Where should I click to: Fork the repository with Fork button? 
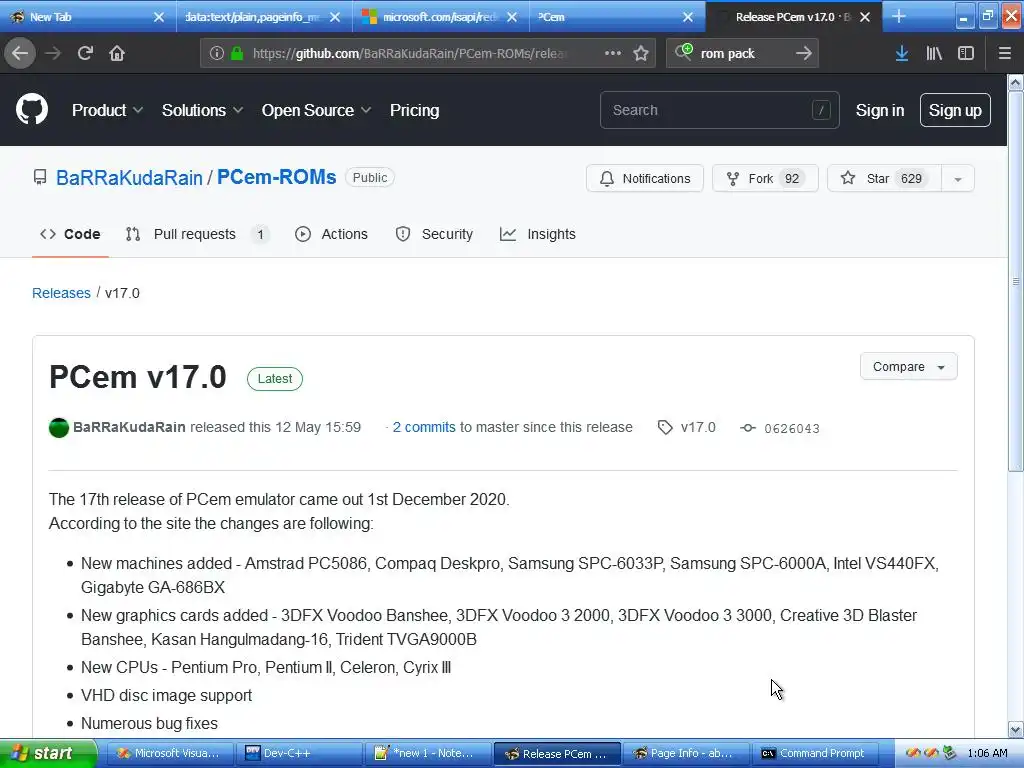(x=765, y=178)
